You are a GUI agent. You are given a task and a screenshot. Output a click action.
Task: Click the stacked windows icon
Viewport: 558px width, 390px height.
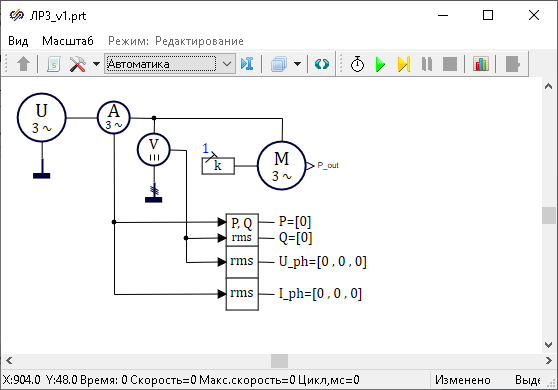278,64
